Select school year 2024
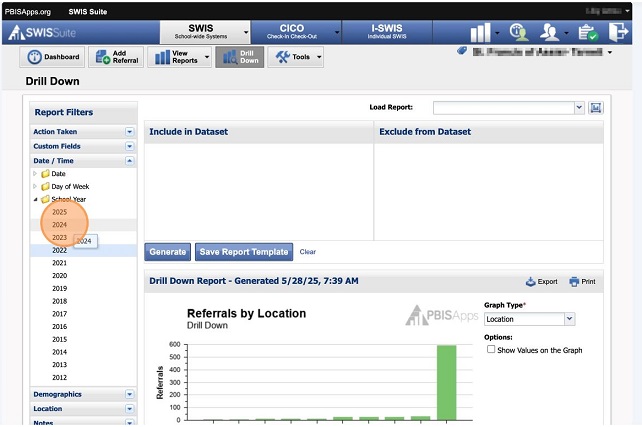 click(x=59, y=225)
